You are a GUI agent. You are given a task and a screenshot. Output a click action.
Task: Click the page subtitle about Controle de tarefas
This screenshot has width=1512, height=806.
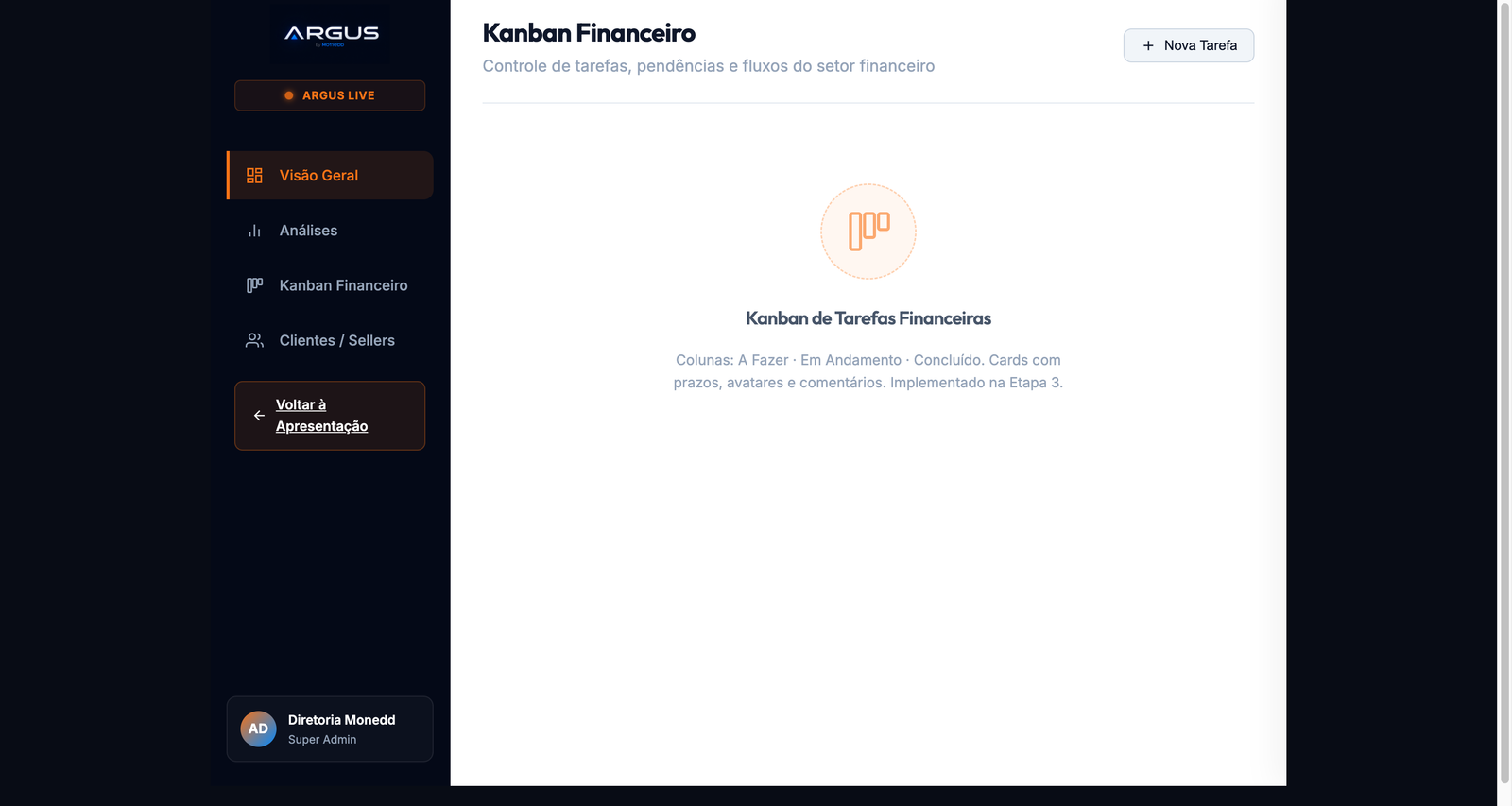pos(709,66)
